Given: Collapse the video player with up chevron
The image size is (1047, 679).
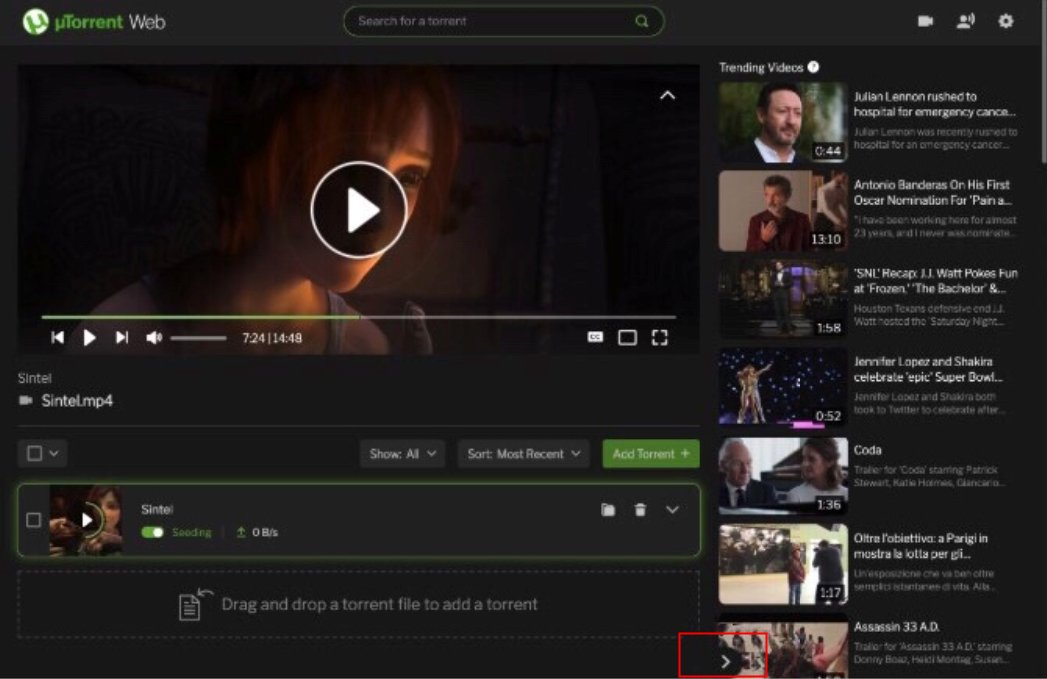Looking at the screenshot, I should pyautogui.click(x=667, y=95).
